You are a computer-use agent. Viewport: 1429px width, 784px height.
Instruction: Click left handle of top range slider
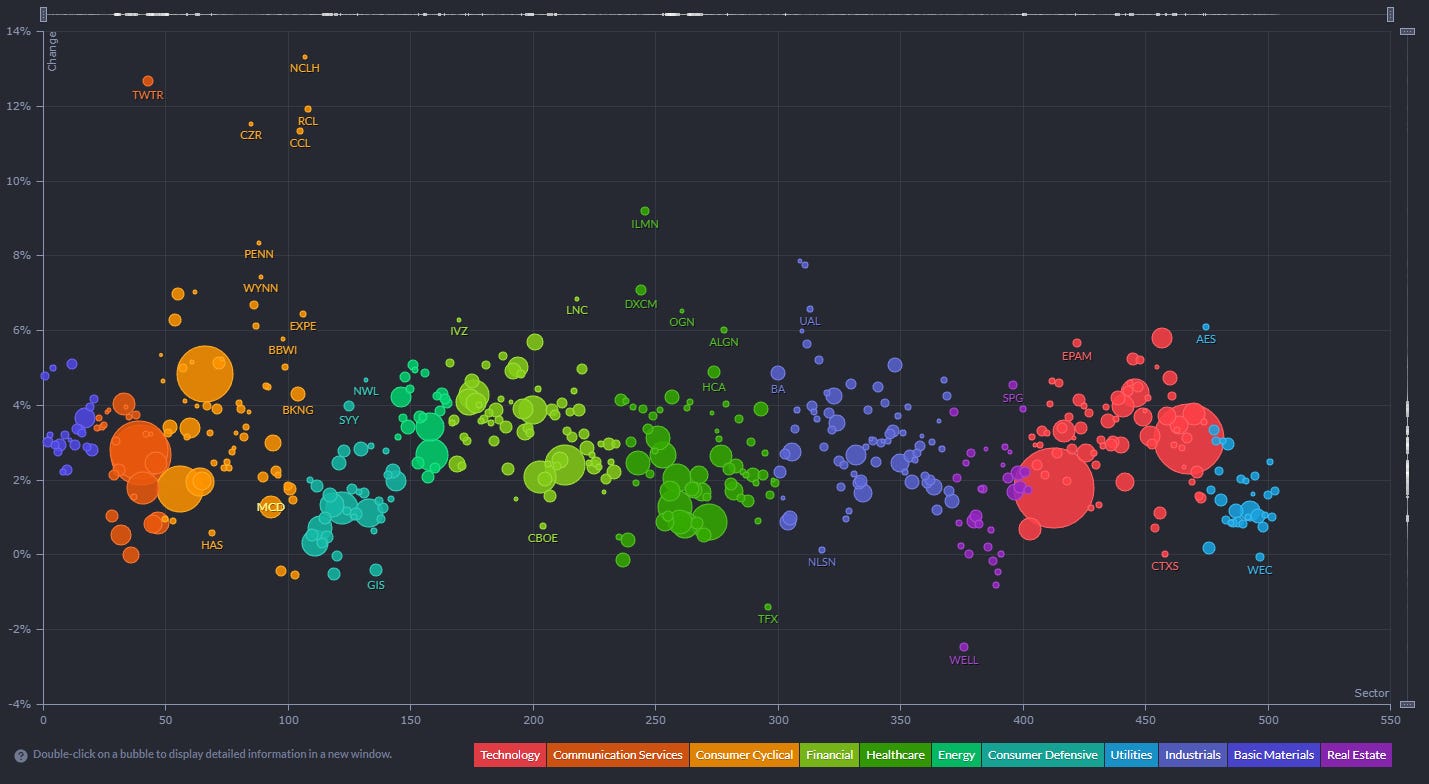point(43,14)
